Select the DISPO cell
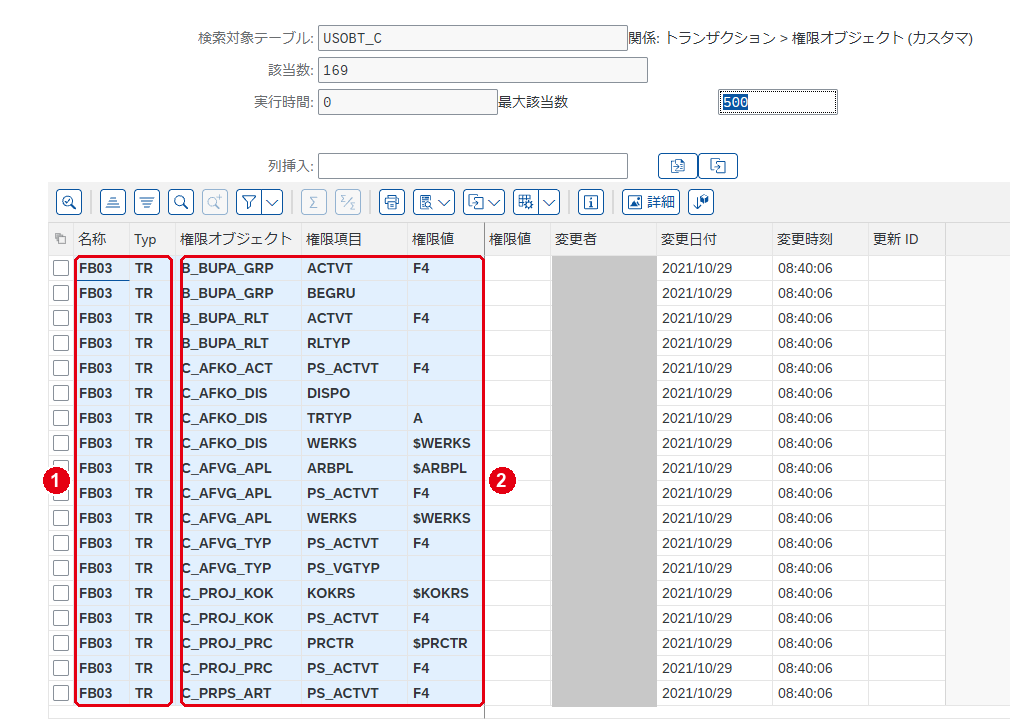Image resolution: width=1010 pixels, height=720 pixels. [x=354, y=393]
